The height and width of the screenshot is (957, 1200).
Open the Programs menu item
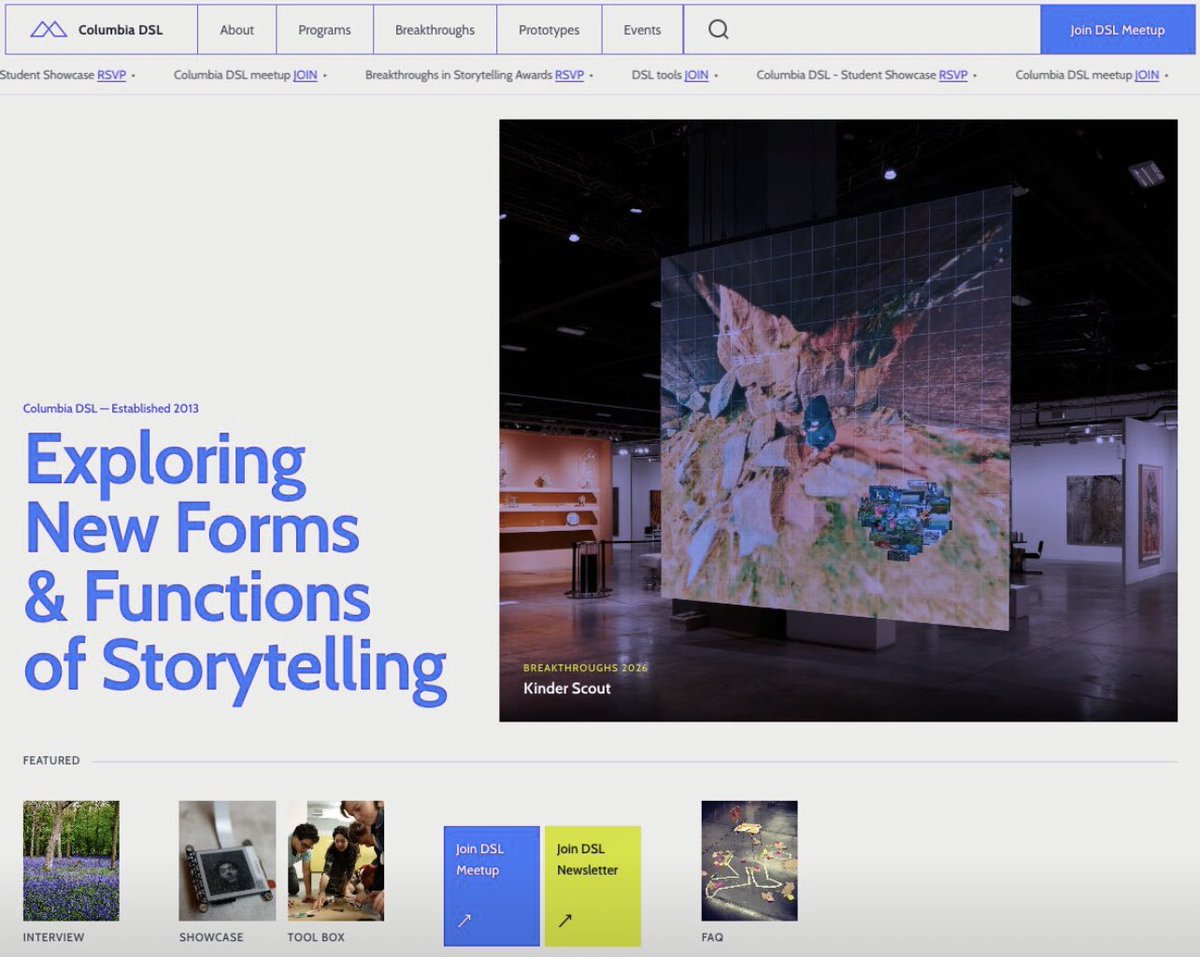click(325, 30)
